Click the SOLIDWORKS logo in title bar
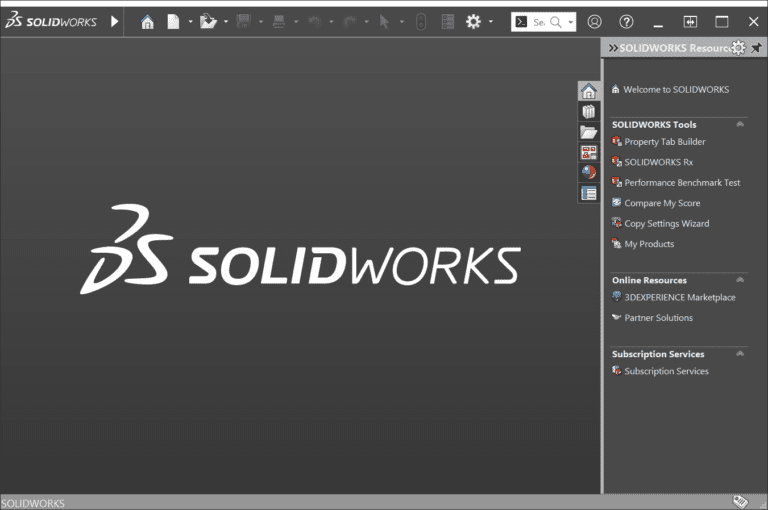Viewport: 768px width, 510px height. coord(51,22)
